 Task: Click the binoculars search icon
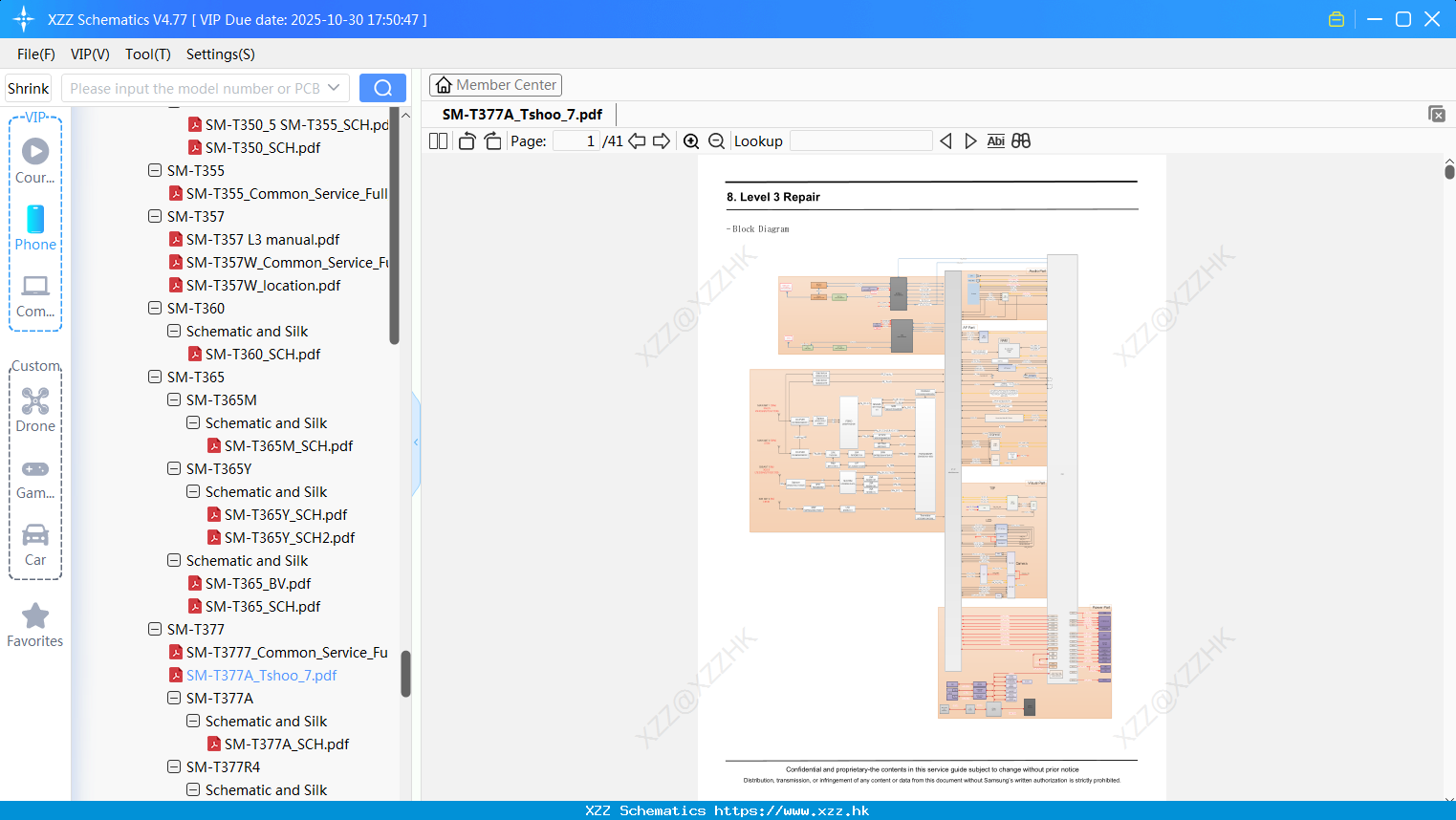pos(1021,141)
